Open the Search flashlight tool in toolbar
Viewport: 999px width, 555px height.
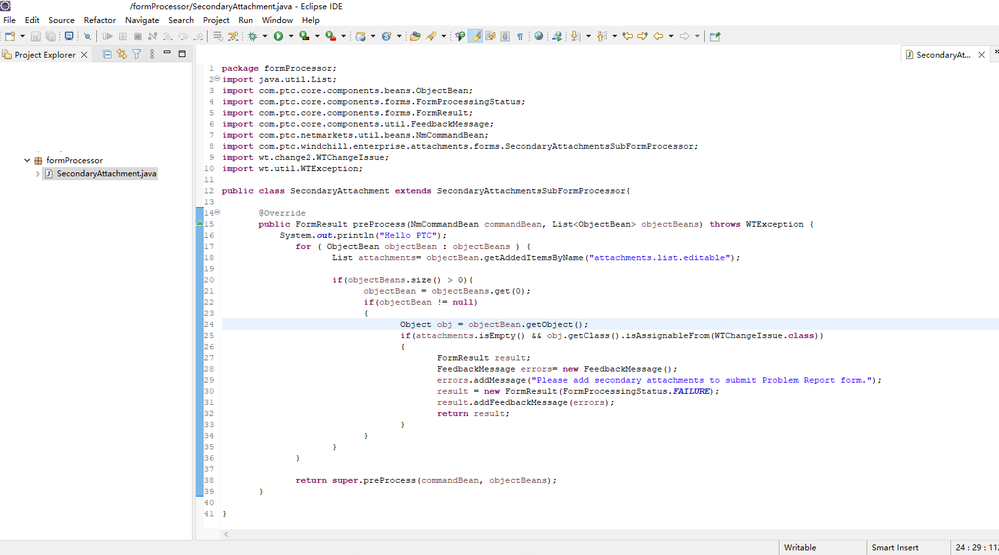click(435, 36)
